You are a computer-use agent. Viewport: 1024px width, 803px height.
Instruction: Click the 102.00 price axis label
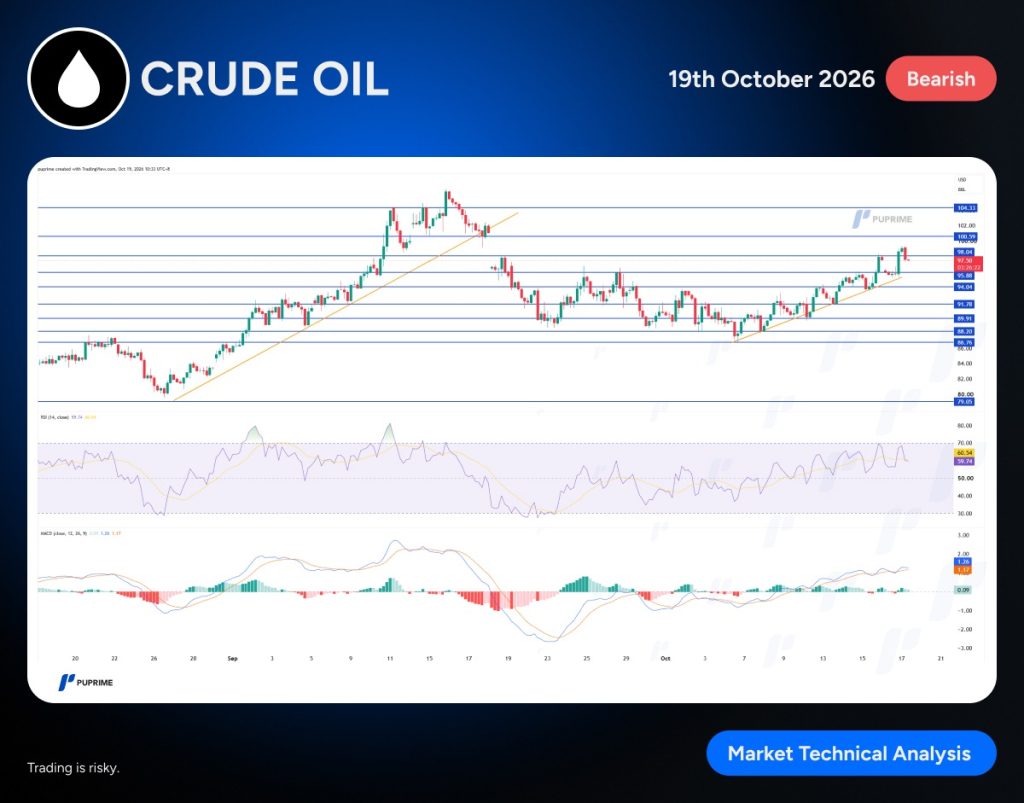[x=966, y=226]
